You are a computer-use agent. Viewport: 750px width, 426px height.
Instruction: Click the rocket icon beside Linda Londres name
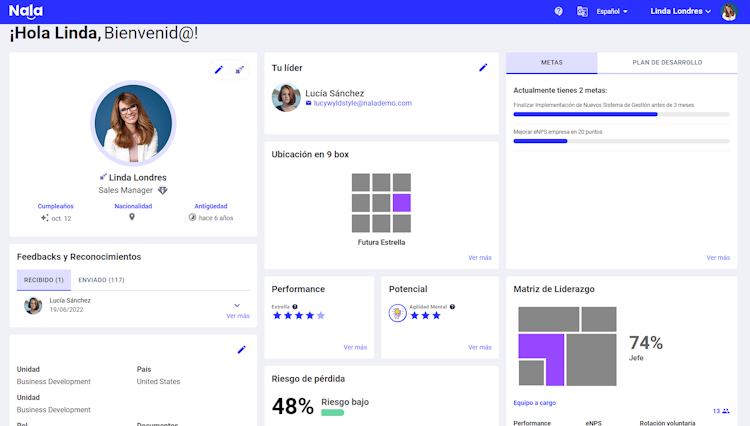pyautogui.click(x=103, y=177)
